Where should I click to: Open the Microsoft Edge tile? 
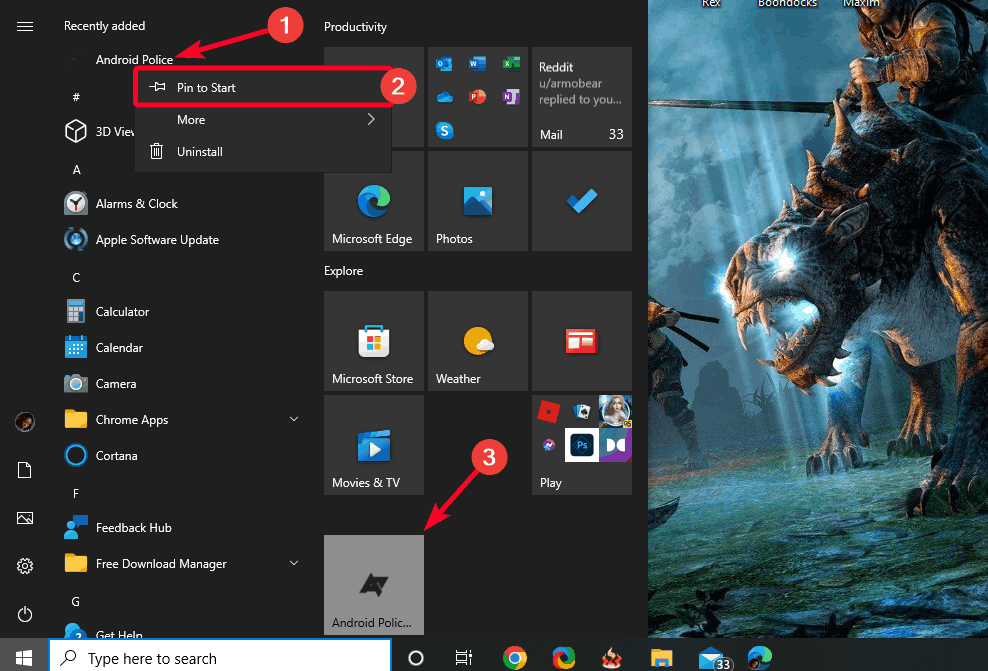[x=374, y=201]
